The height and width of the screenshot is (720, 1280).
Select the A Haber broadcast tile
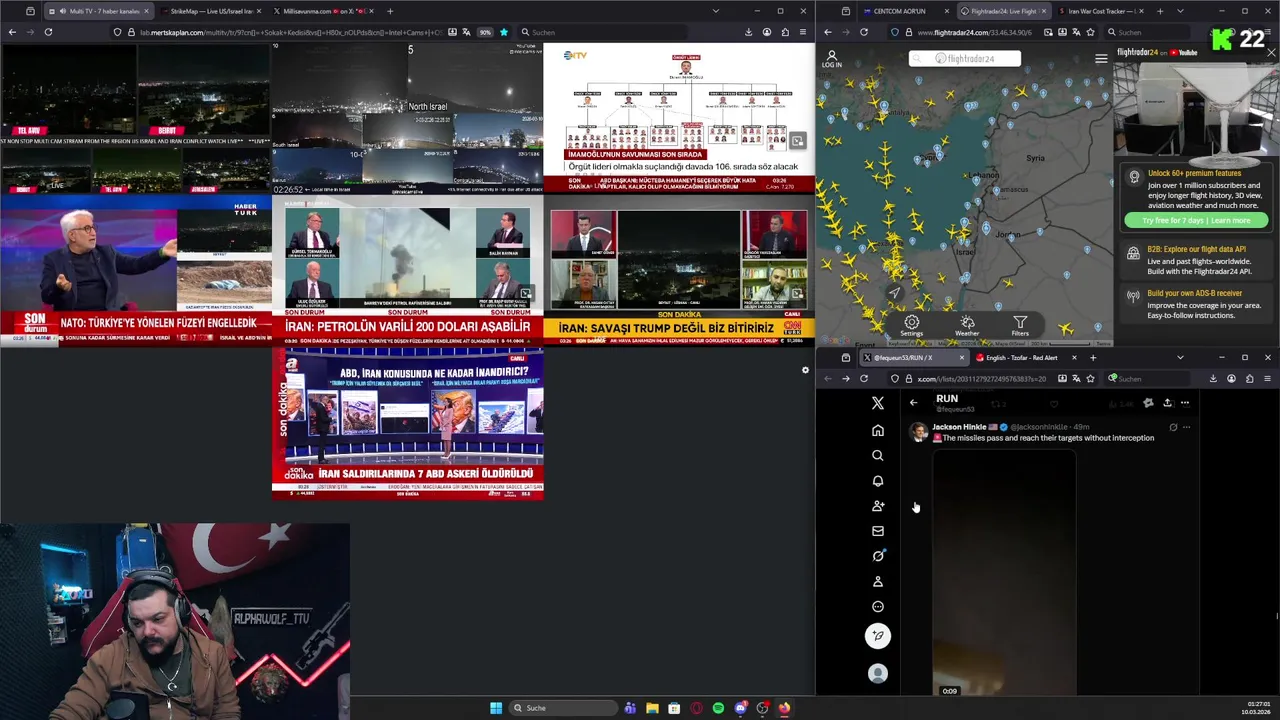click(408, 423)
